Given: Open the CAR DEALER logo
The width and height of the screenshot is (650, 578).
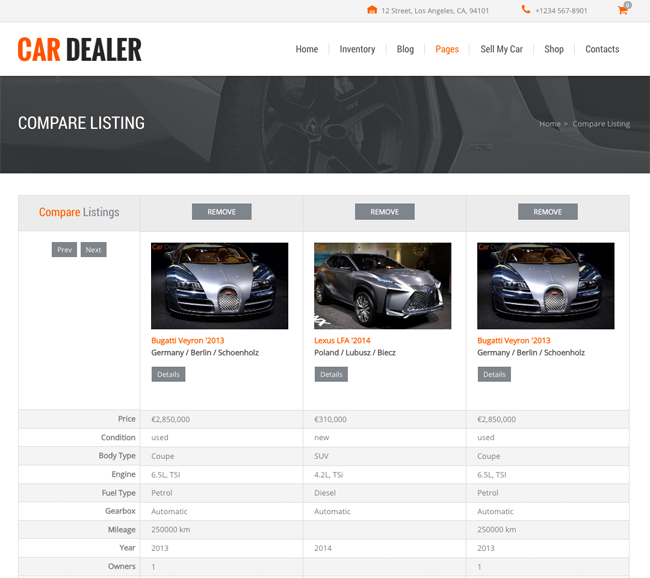Looking at the screenshot, I should (x=80, y=49).
